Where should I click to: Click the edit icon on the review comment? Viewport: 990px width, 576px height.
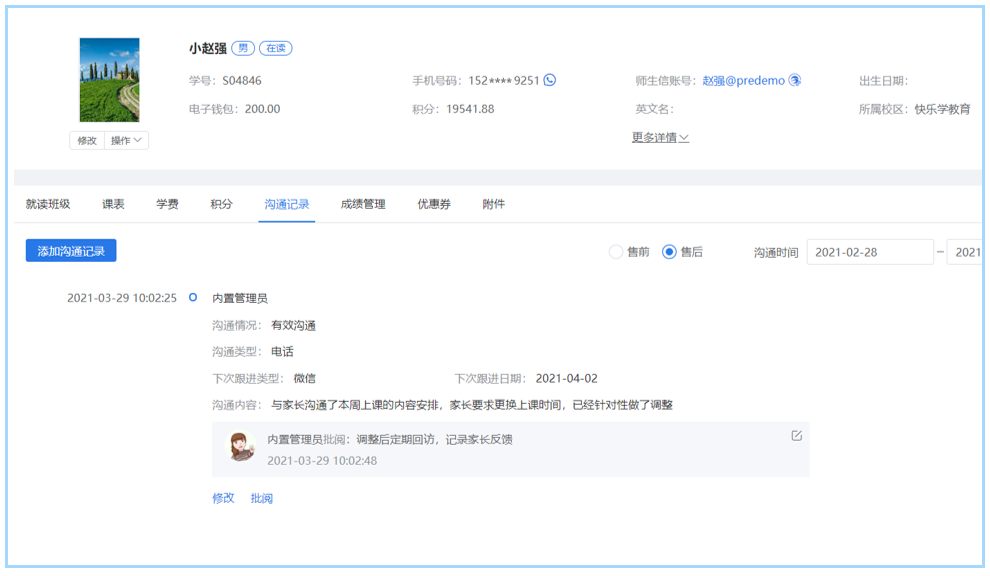(797, 436)
